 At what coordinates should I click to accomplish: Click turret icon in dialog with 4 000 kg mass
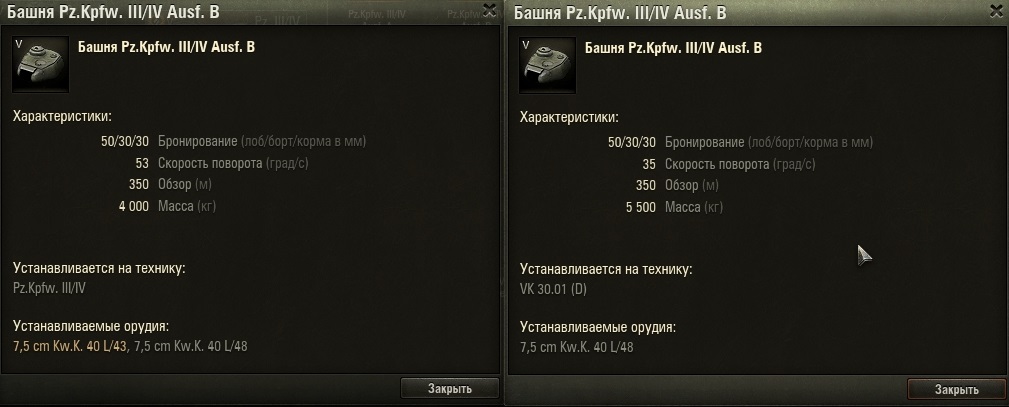tap(41, 64)
